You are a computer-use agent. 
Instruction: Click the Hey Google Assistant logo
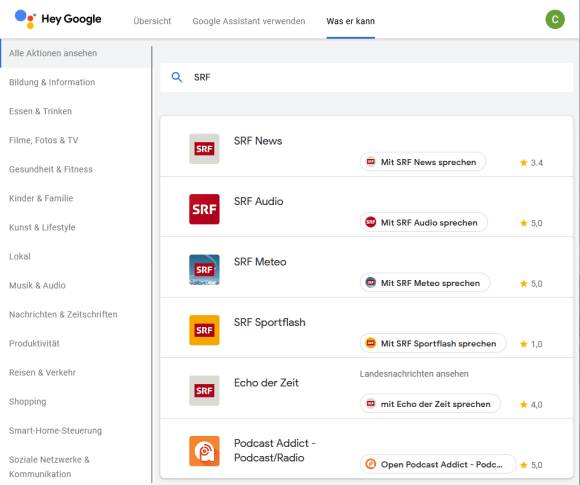click(58, 19)
